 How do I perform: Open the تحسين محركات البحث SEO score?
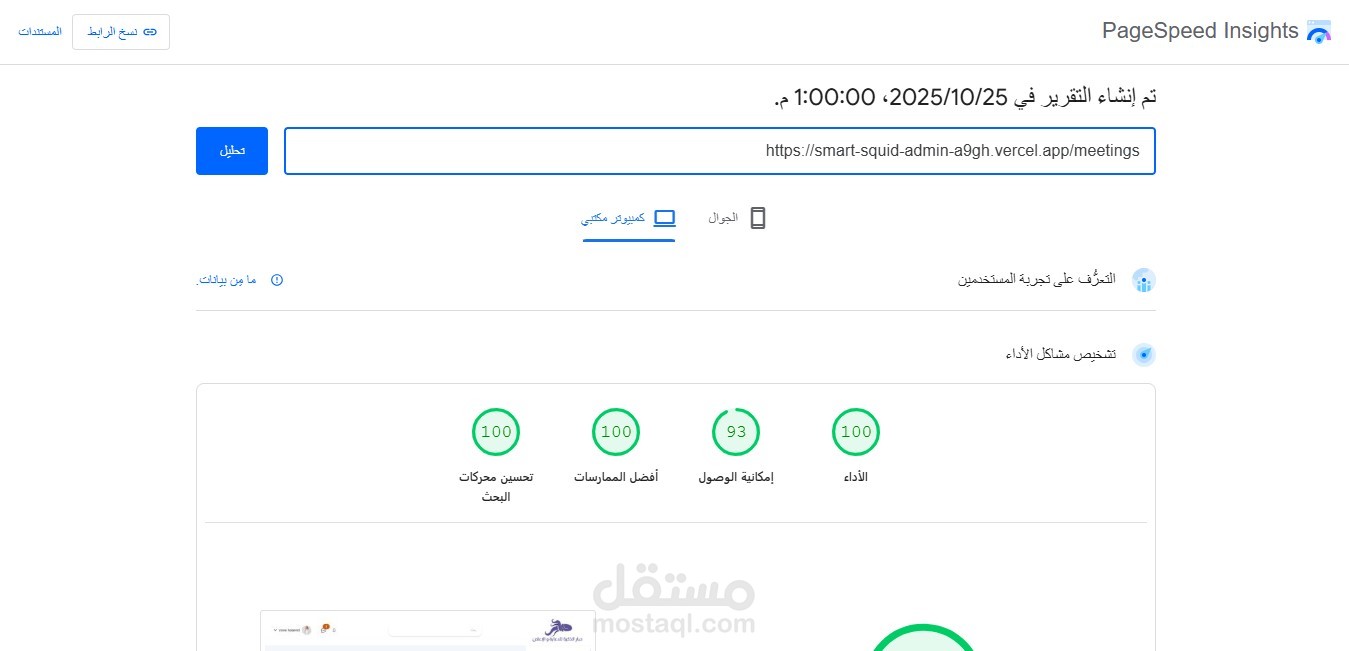click(x=496, y=432)
